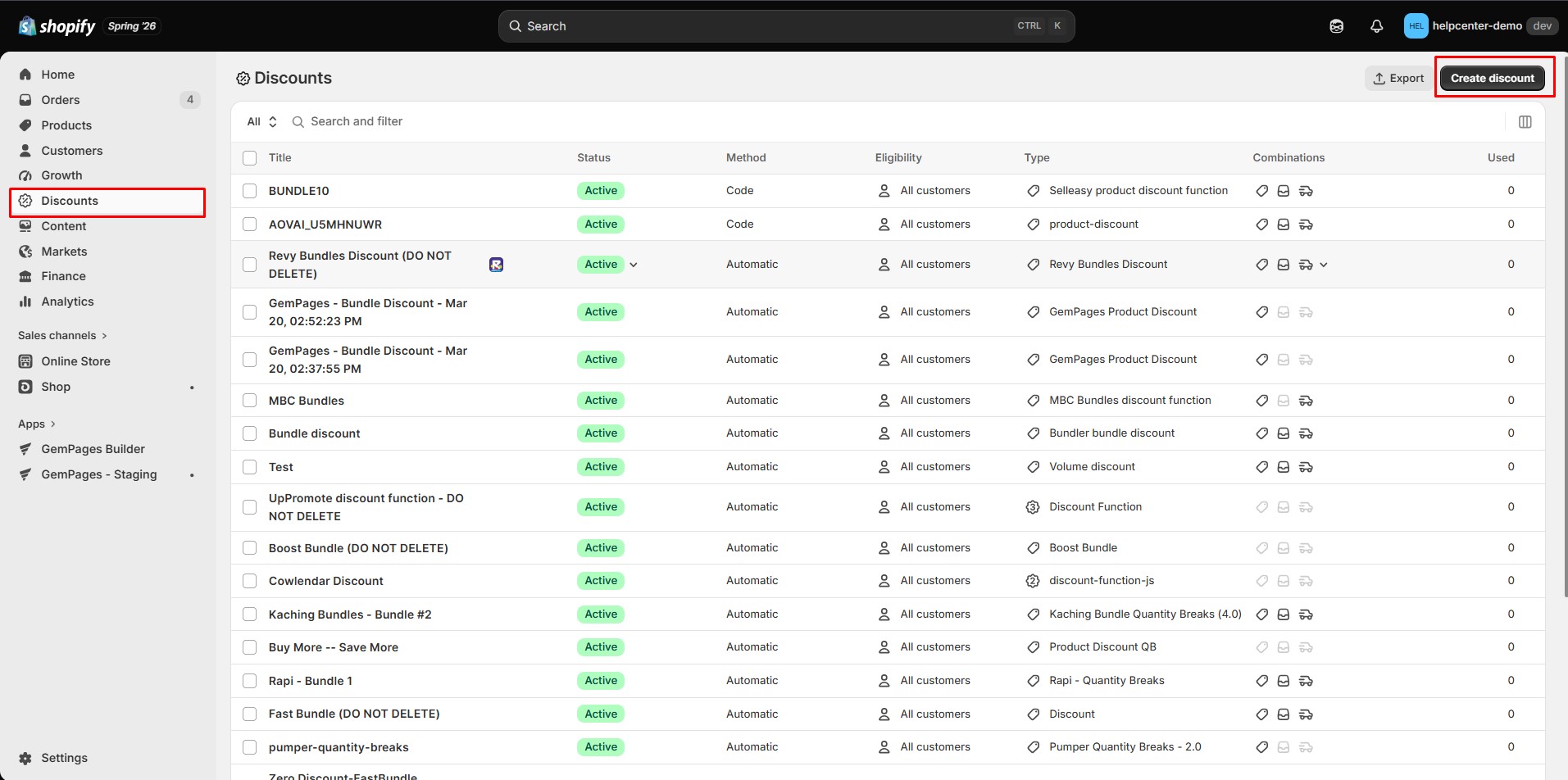
Task: Open Settings gear in sidebar
Action: tap(25, 758)
